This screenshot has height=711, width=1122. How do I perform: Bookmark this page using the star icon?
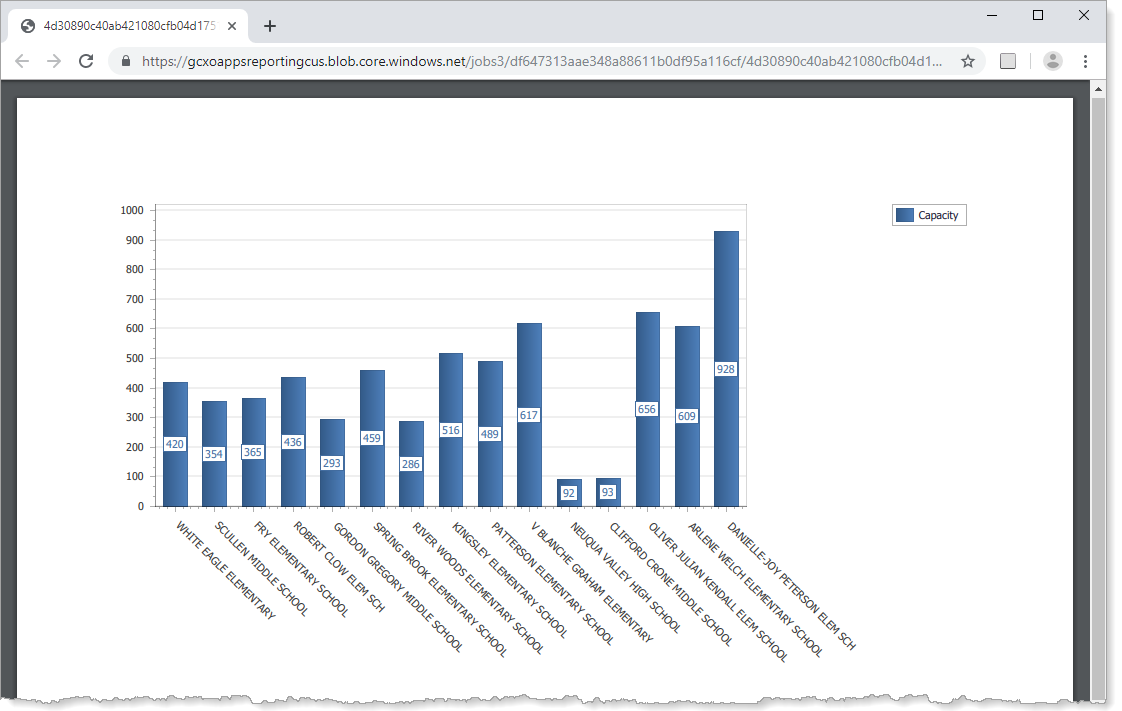point(967,61)
